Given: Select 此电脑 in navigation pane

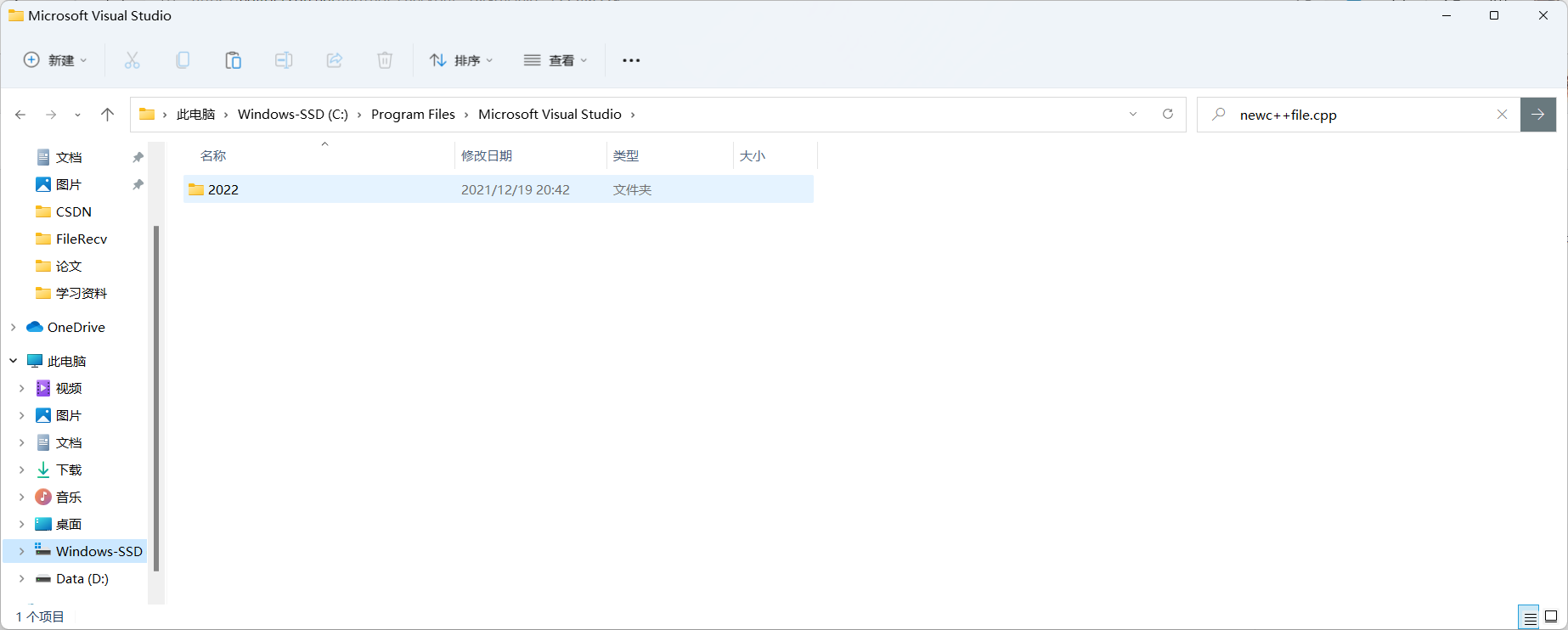Looking at the screenshot, I should point(67,362).
